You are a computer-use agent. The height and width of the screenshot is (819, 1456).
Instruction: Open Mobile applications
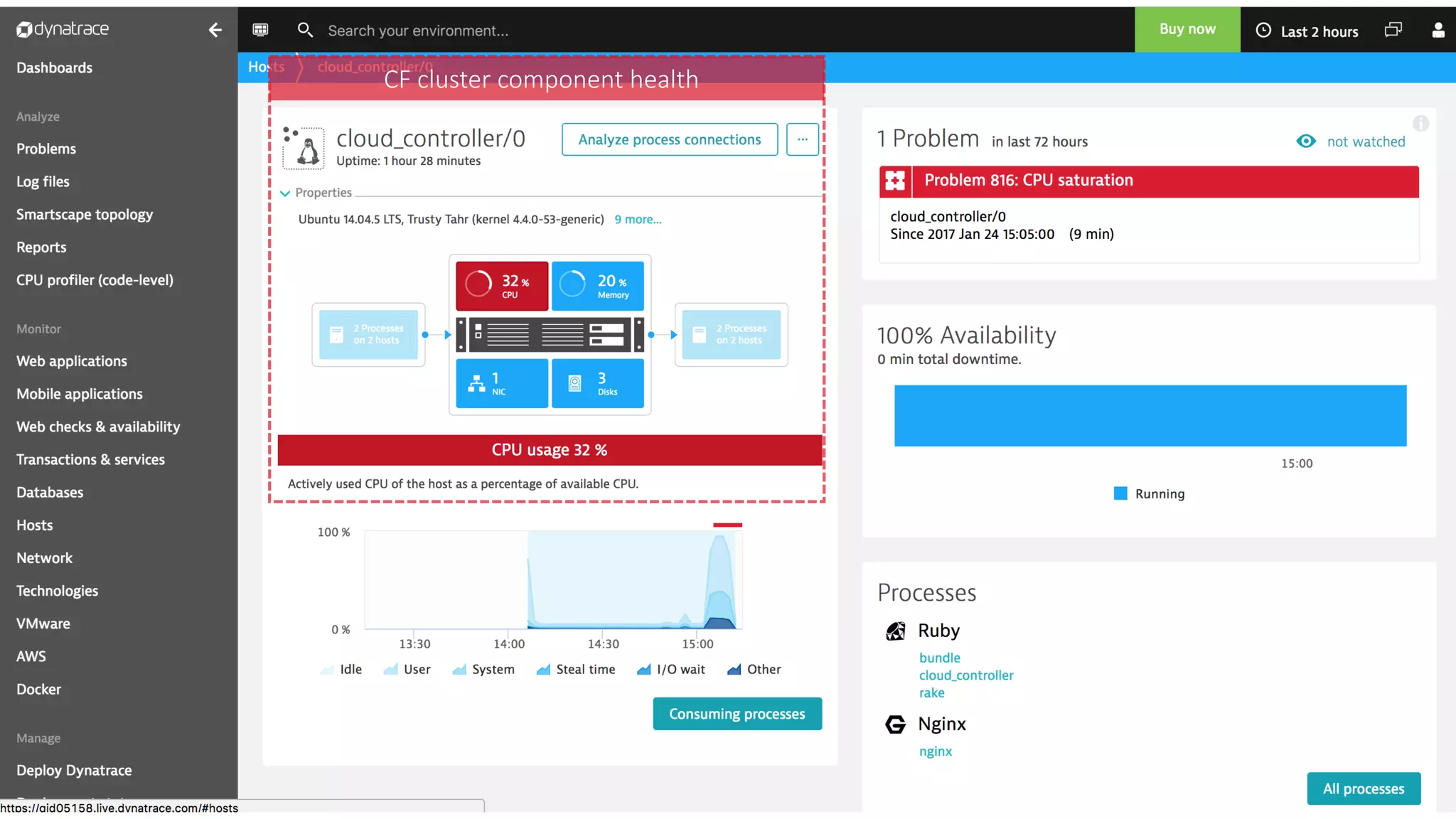coord(80,395)
